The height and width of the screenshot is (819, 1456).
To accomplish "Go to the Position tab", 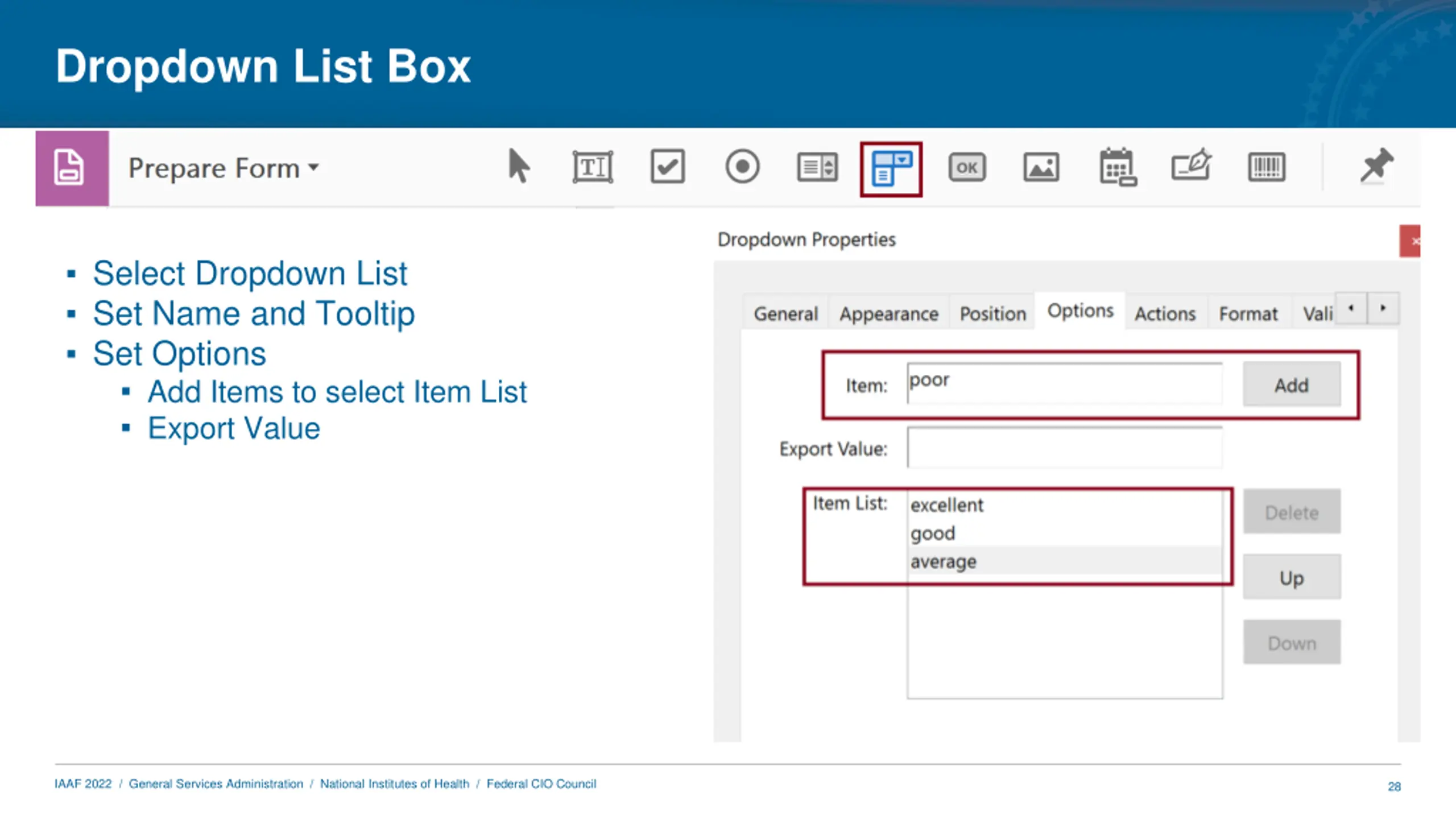I will pyautogui.click(x=993, y=313).
